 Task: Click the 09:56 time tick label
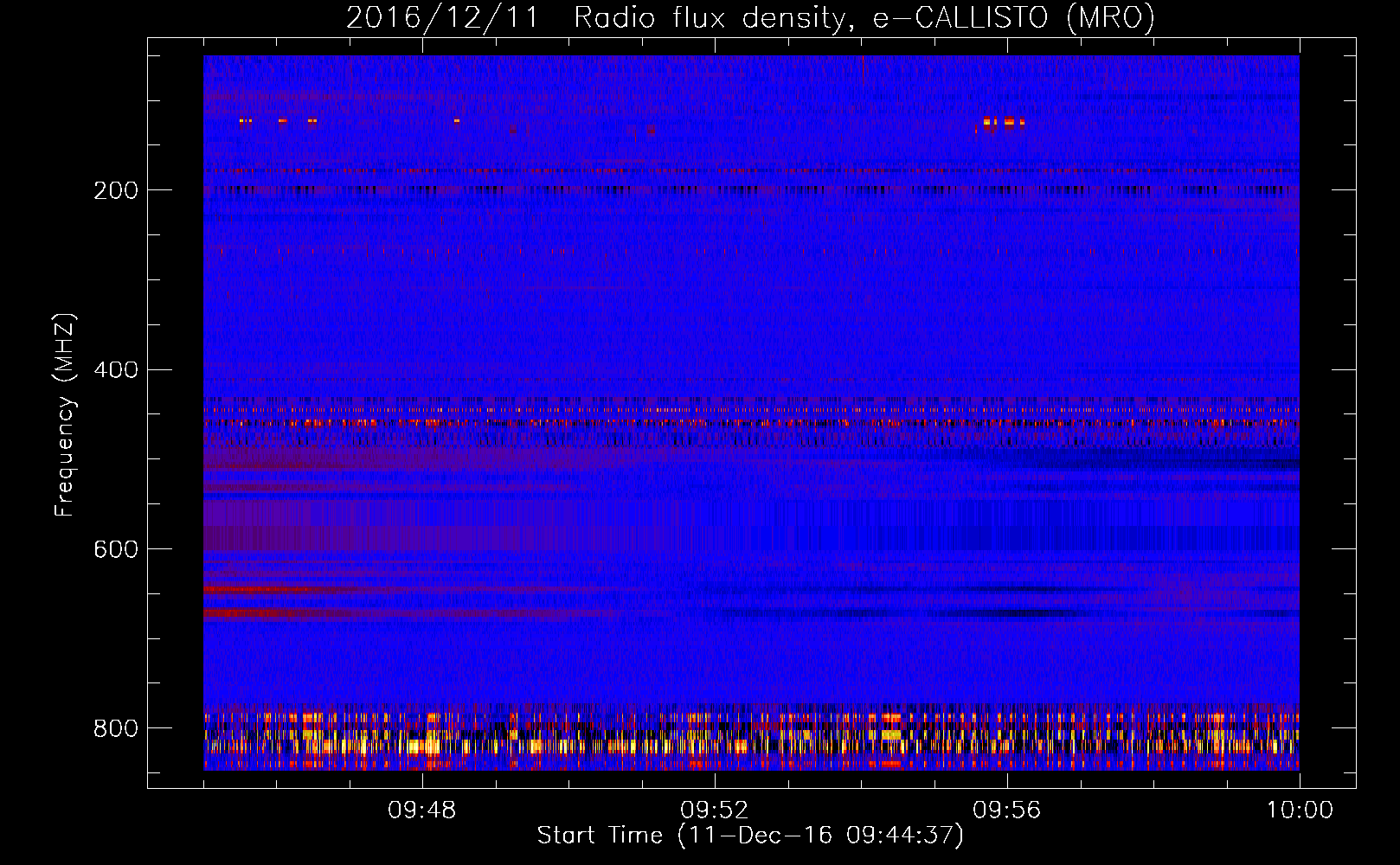pyautogui.click(x=1006, y=811)
